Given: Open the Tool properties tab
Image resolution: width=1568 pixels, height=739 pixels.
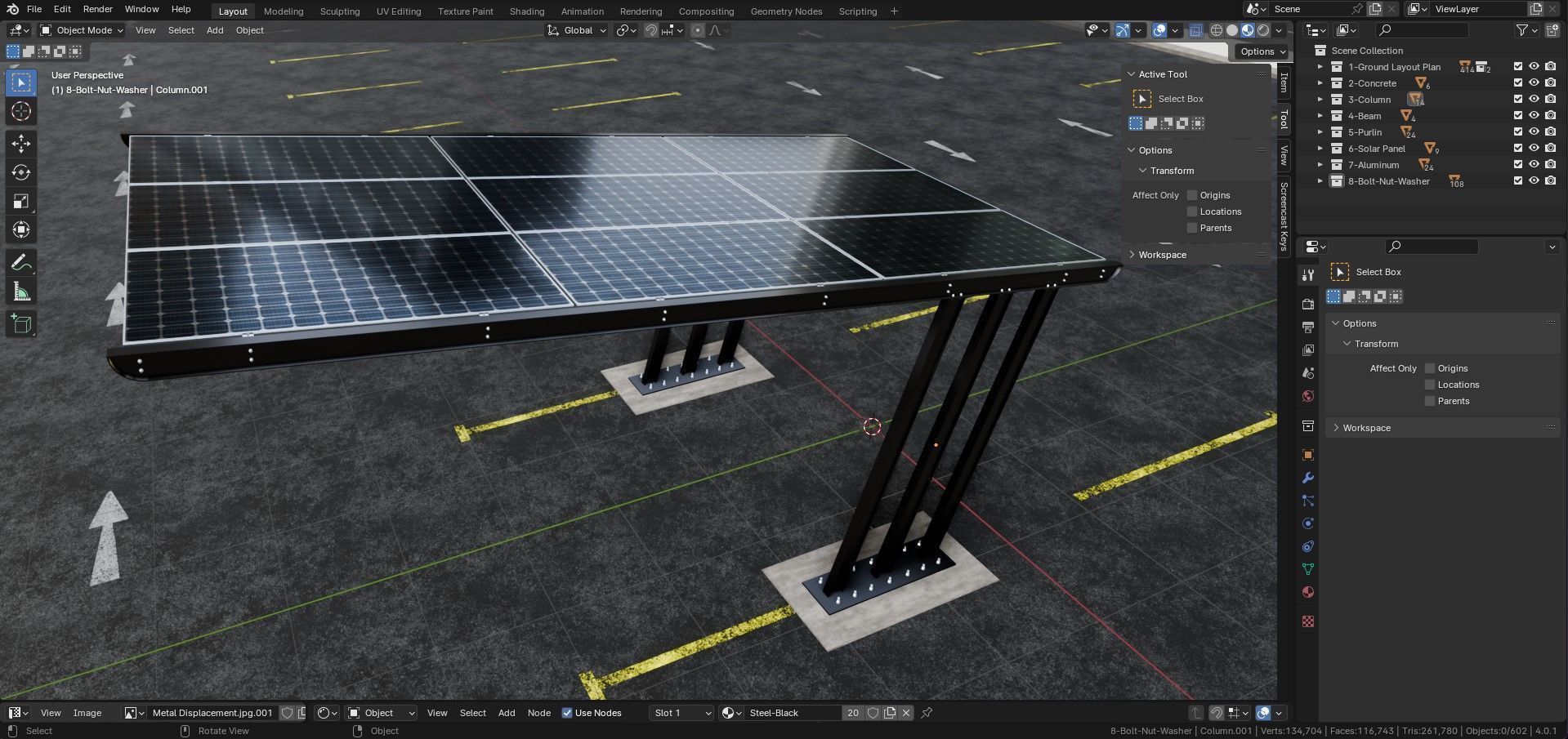Looking at the screenshot, I should [1308, 275].
